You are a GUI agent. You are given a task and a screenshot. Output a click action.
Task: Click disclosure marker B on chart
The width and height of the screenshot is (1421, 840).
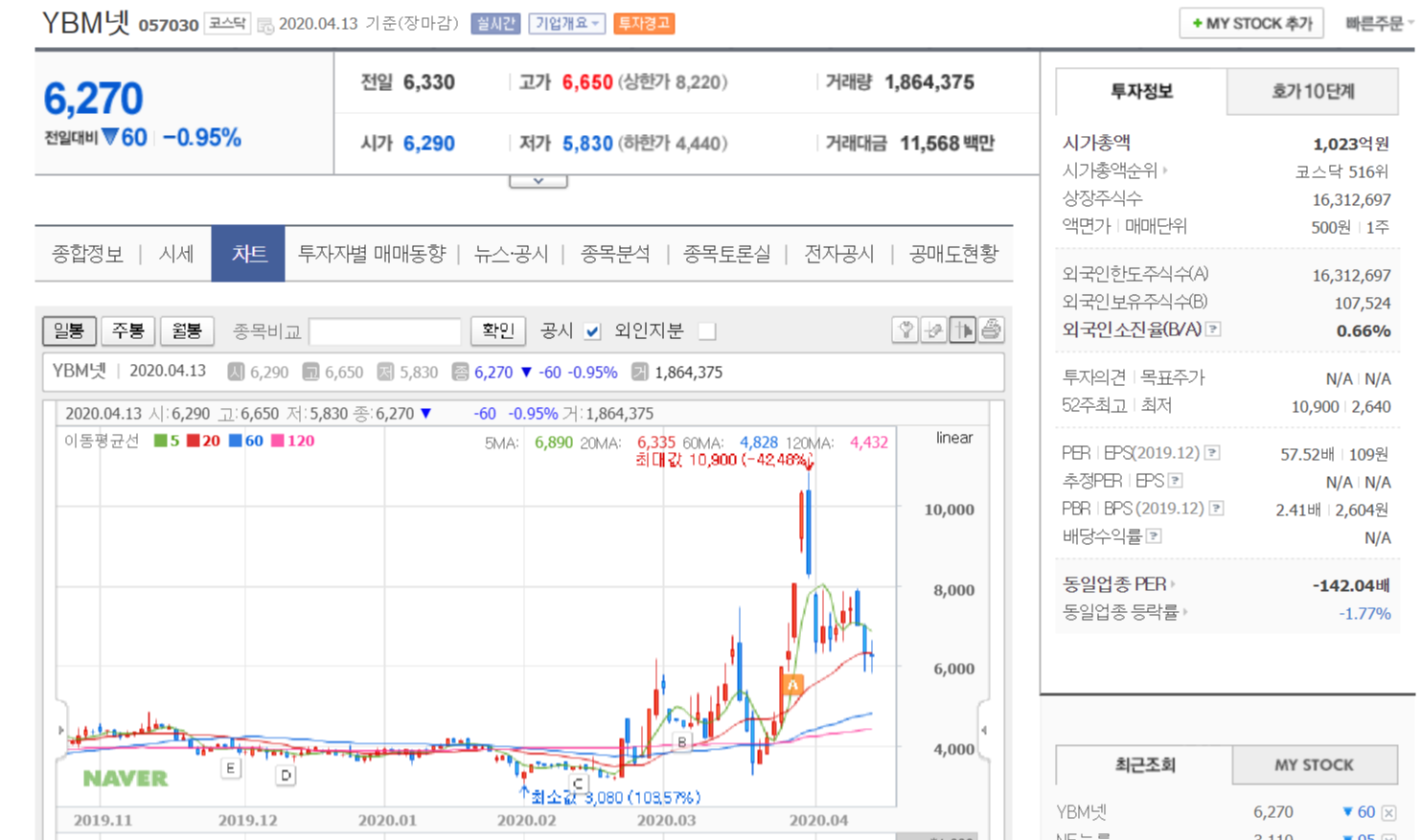tap(682, 741)
